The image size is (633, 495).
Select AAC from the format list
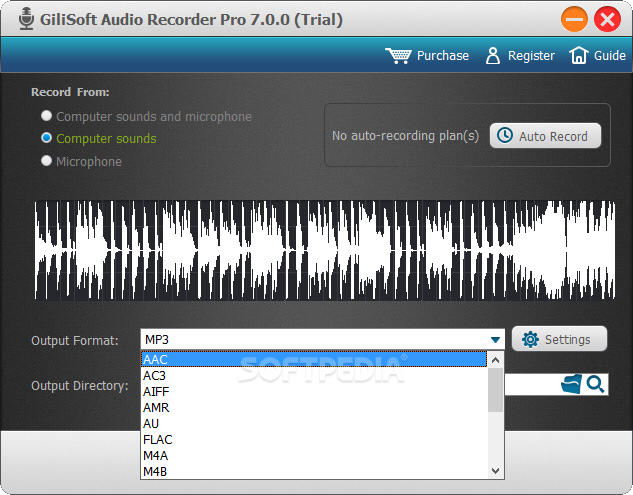click(314, 359)
